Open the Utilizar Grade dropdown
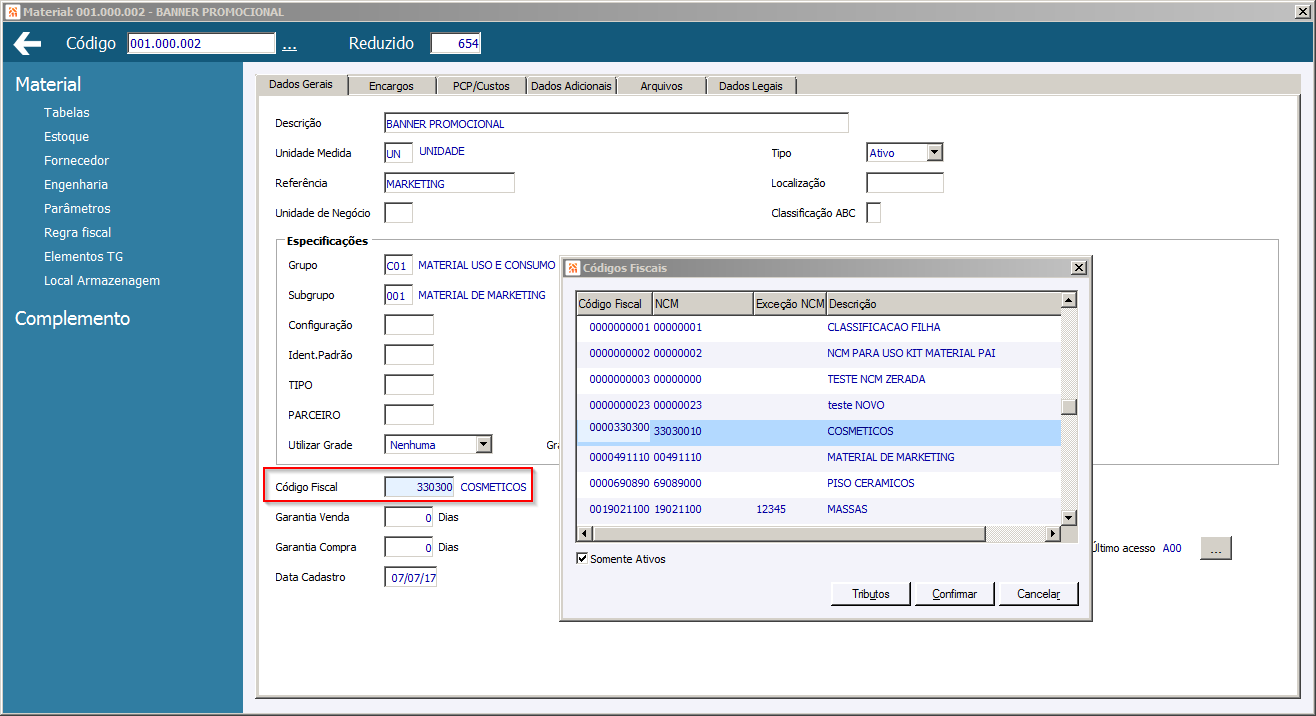This screenshot has height=716, width=1316. click(x=483, y=445)
